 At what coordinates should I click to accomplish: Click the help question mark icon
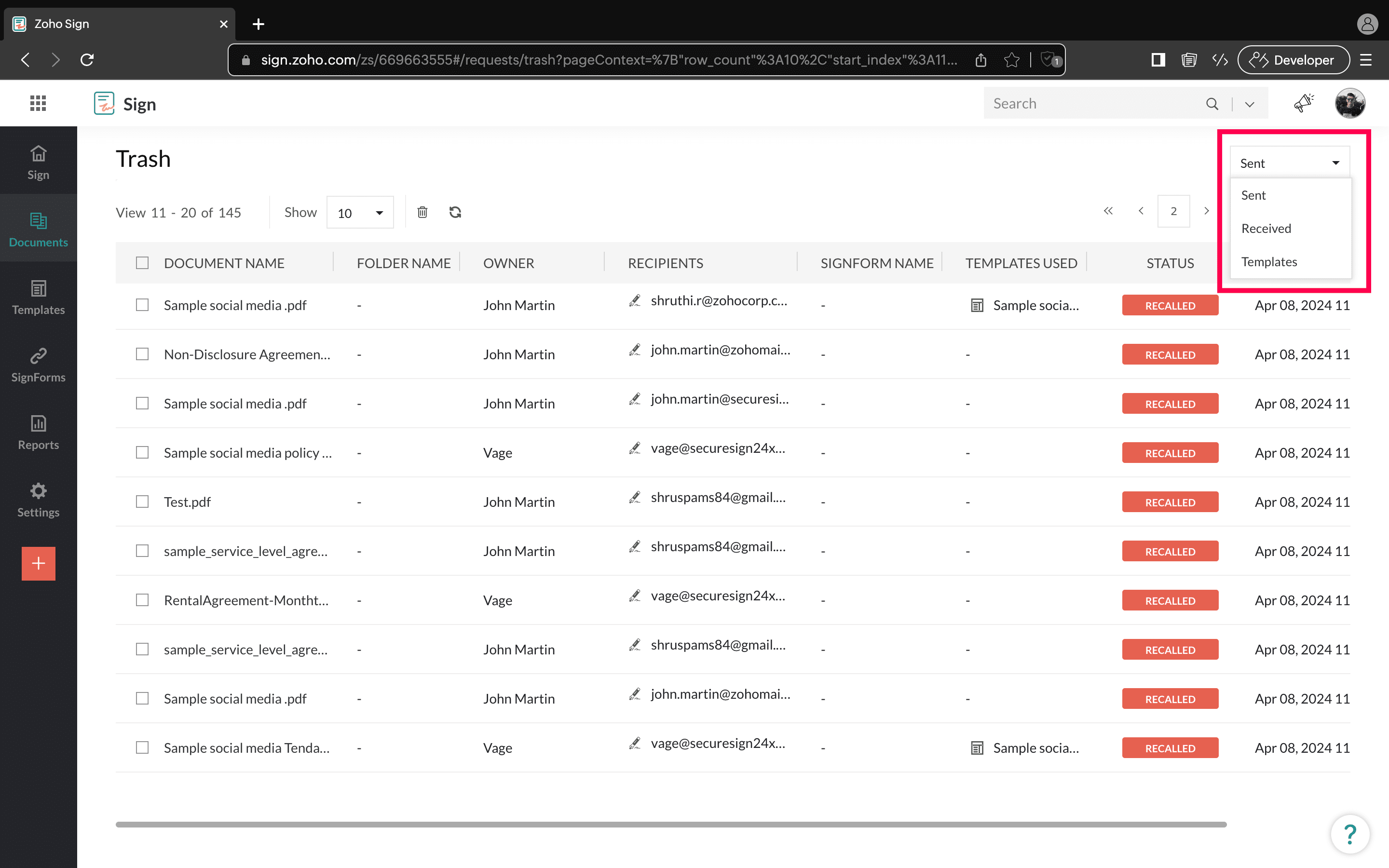pyautogui.click(x=1350, y=834)
